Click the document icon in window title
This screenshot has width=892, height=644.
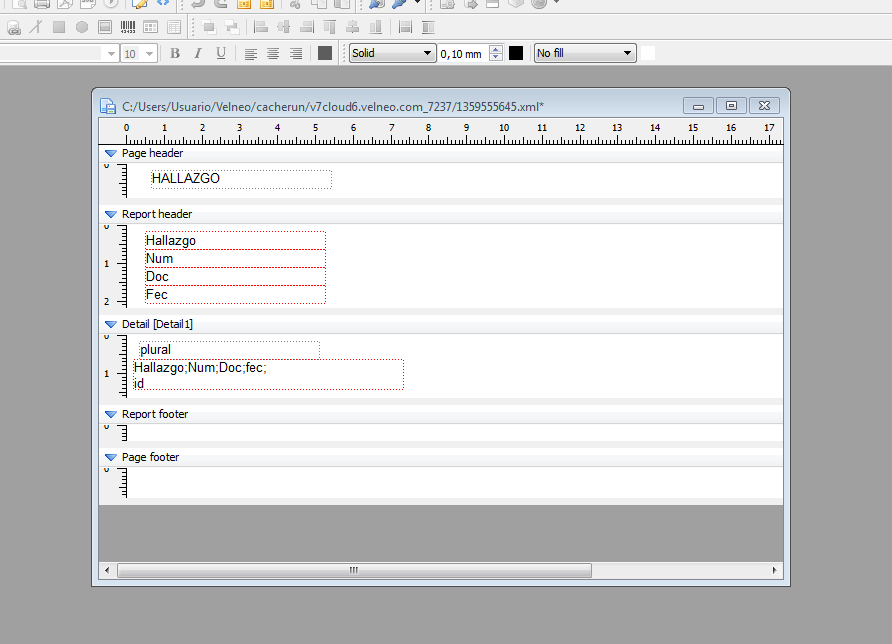point(108,106)
